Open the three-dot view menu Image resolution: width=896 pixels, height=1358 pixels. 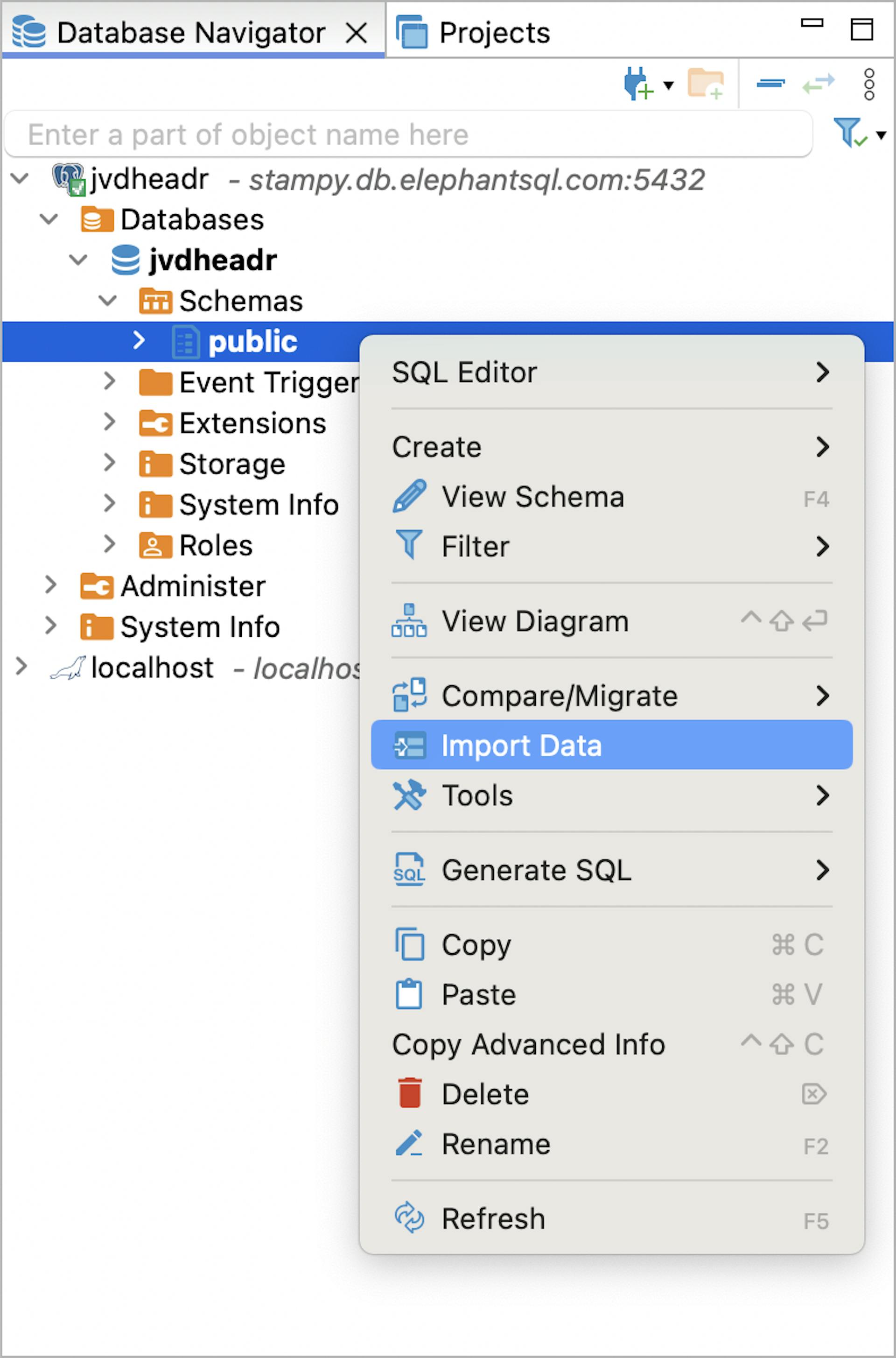pyautogui.click(x=868, y=84)
